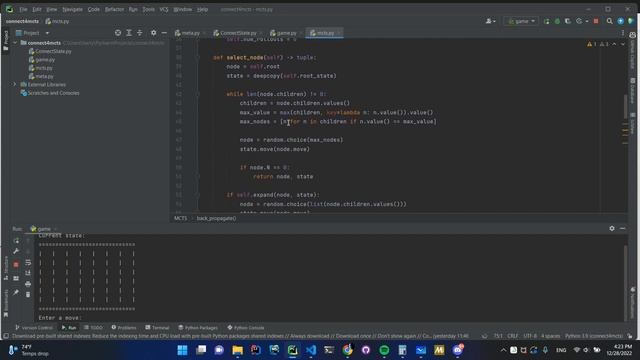
Task: Open game.py in project tree
Action: click(42, 60)
